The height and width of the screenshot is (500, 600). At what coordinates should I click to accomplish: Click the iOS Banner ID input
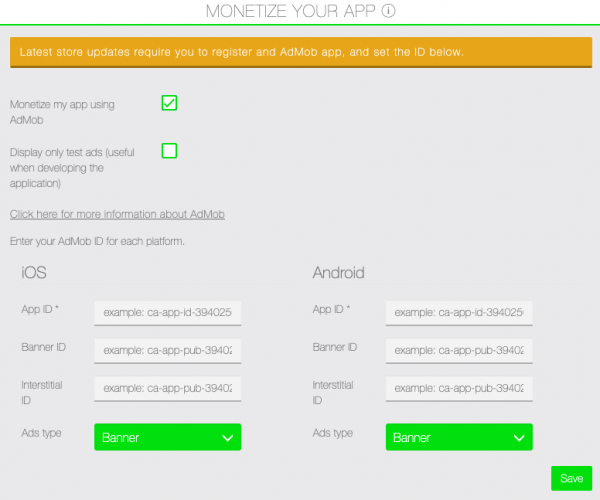[167, 350]
